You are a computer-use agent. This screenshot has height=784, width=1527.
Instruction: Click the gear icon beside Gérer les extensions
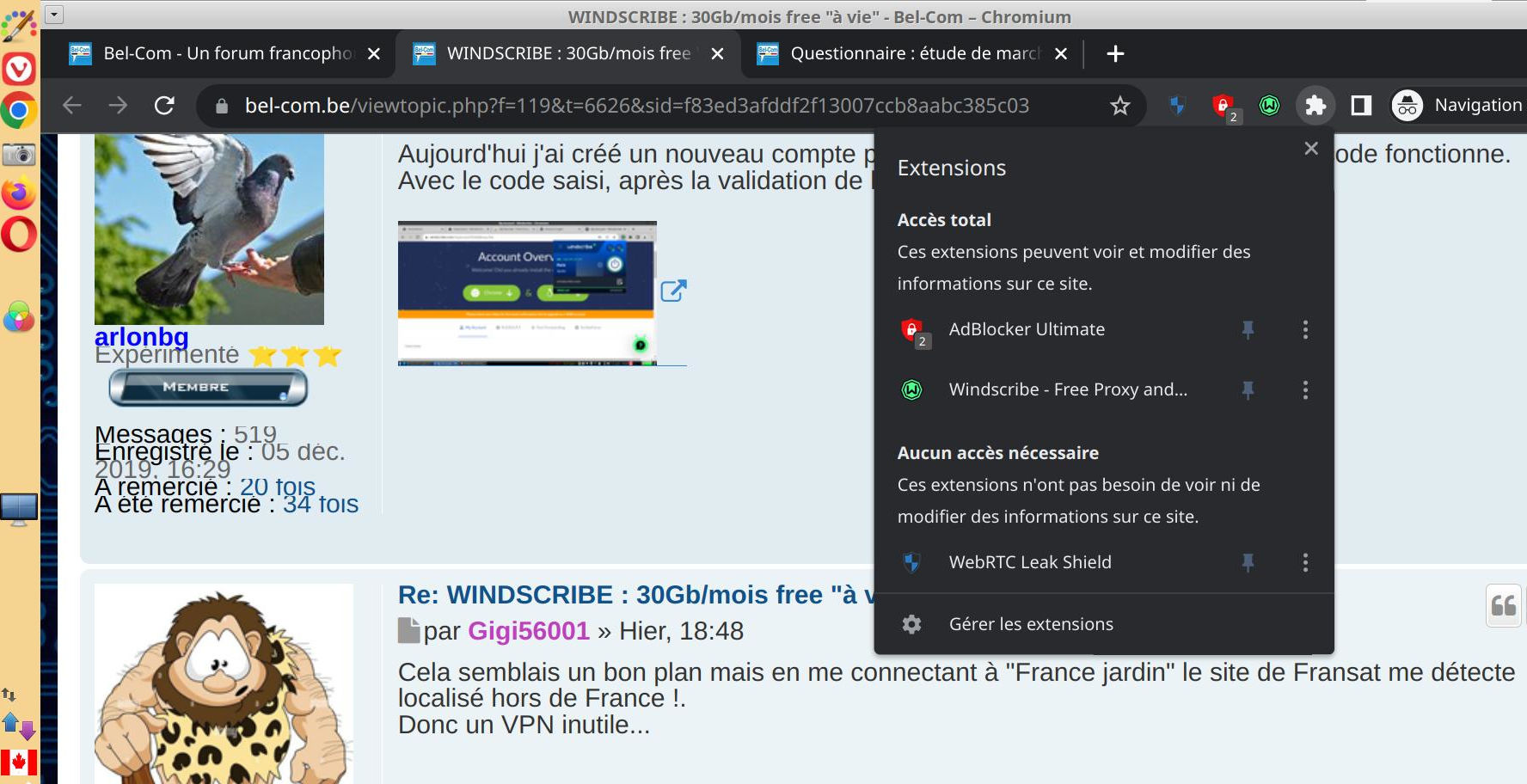pyautogui.click(x=911, y=624)
